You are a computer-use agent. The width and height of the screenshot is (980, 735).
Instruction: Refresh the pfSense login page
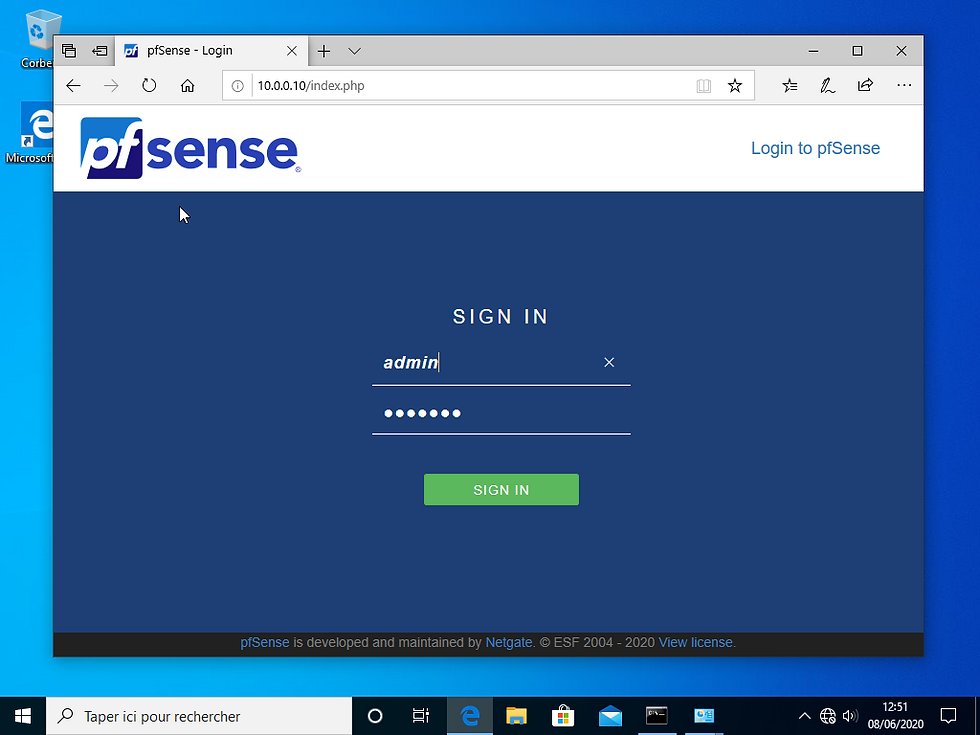149,86
